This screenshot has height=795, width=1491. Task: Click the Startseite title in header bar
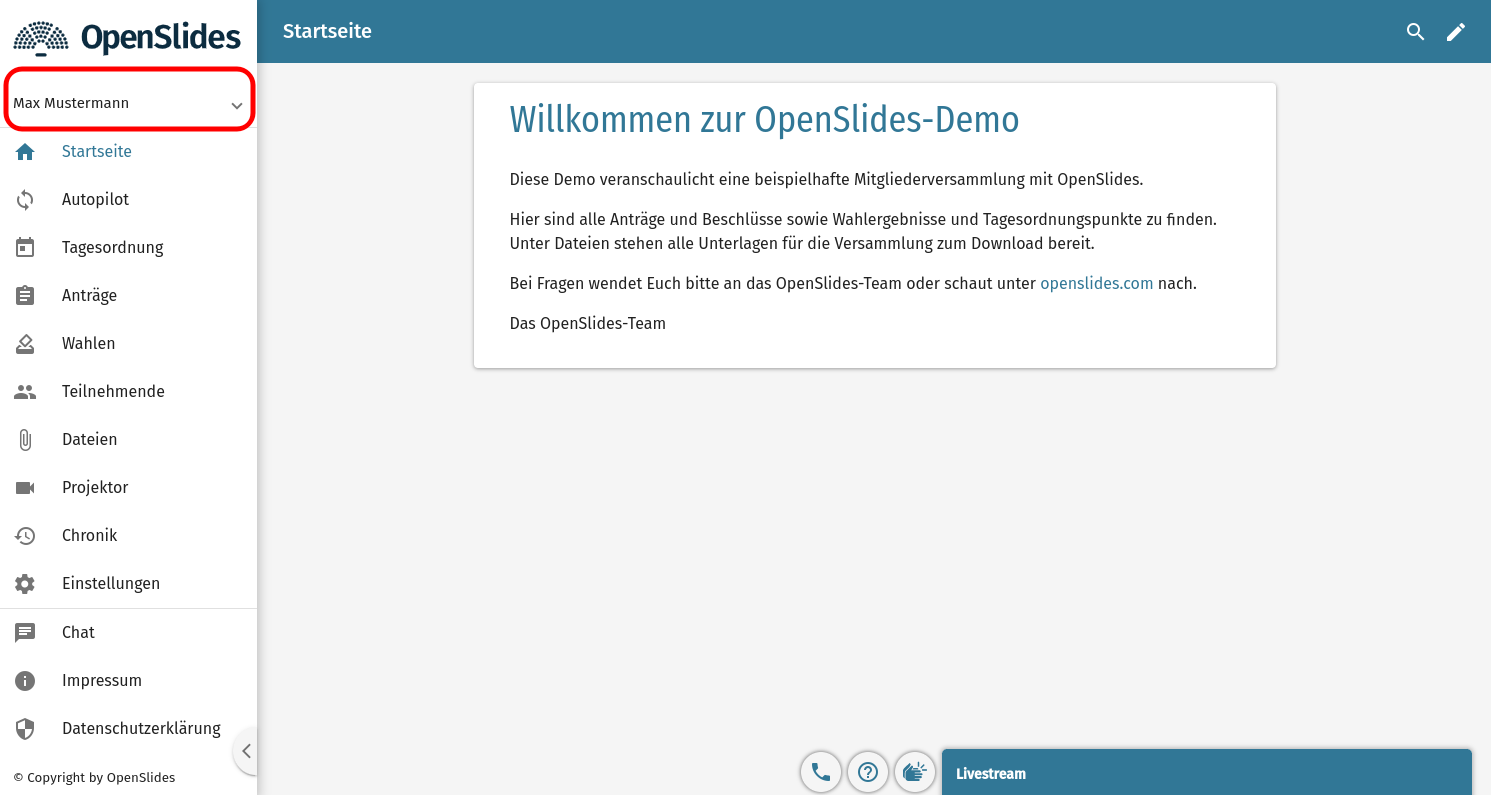327,32
